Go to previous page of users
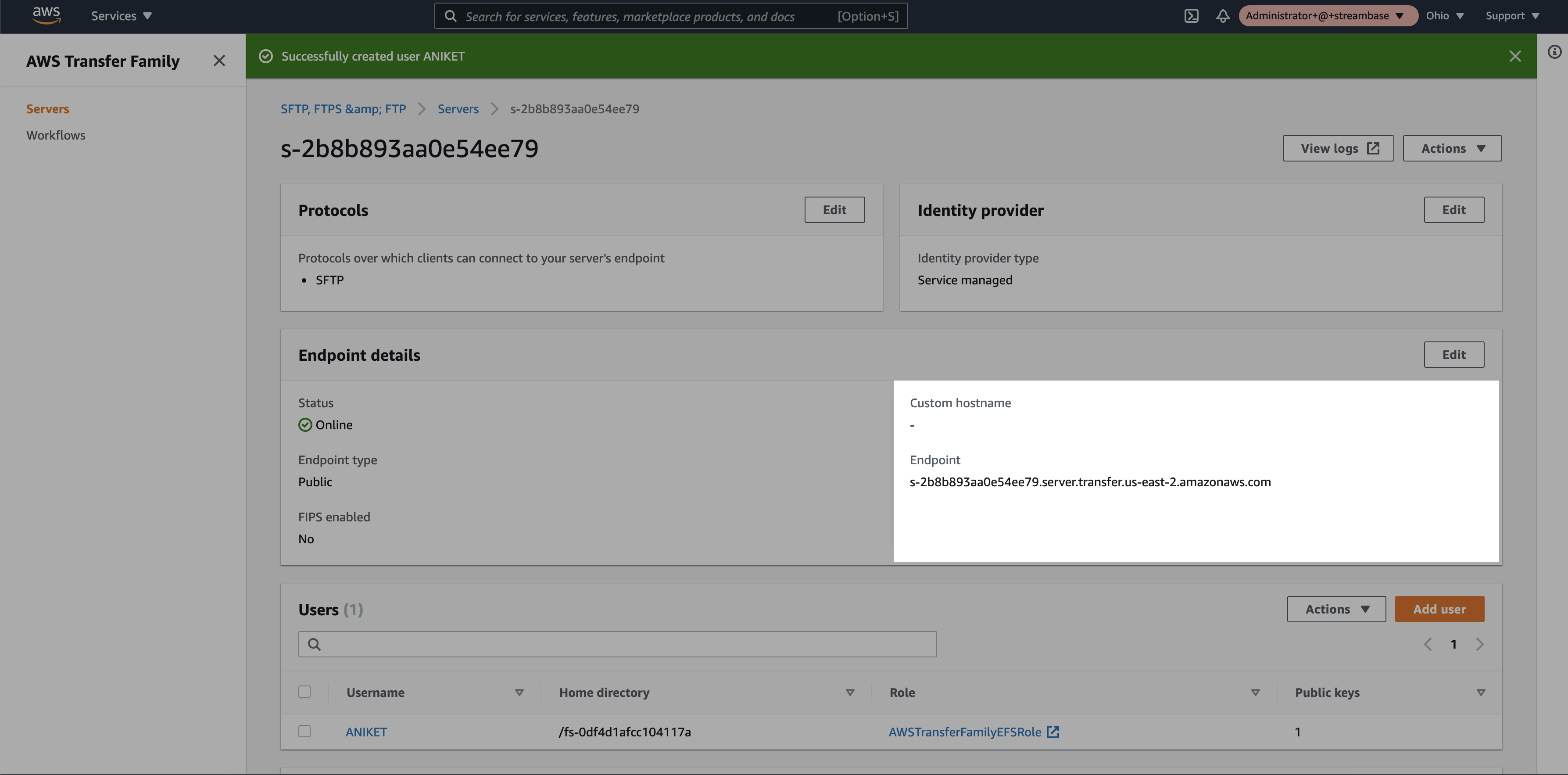 click(1428, 644)
